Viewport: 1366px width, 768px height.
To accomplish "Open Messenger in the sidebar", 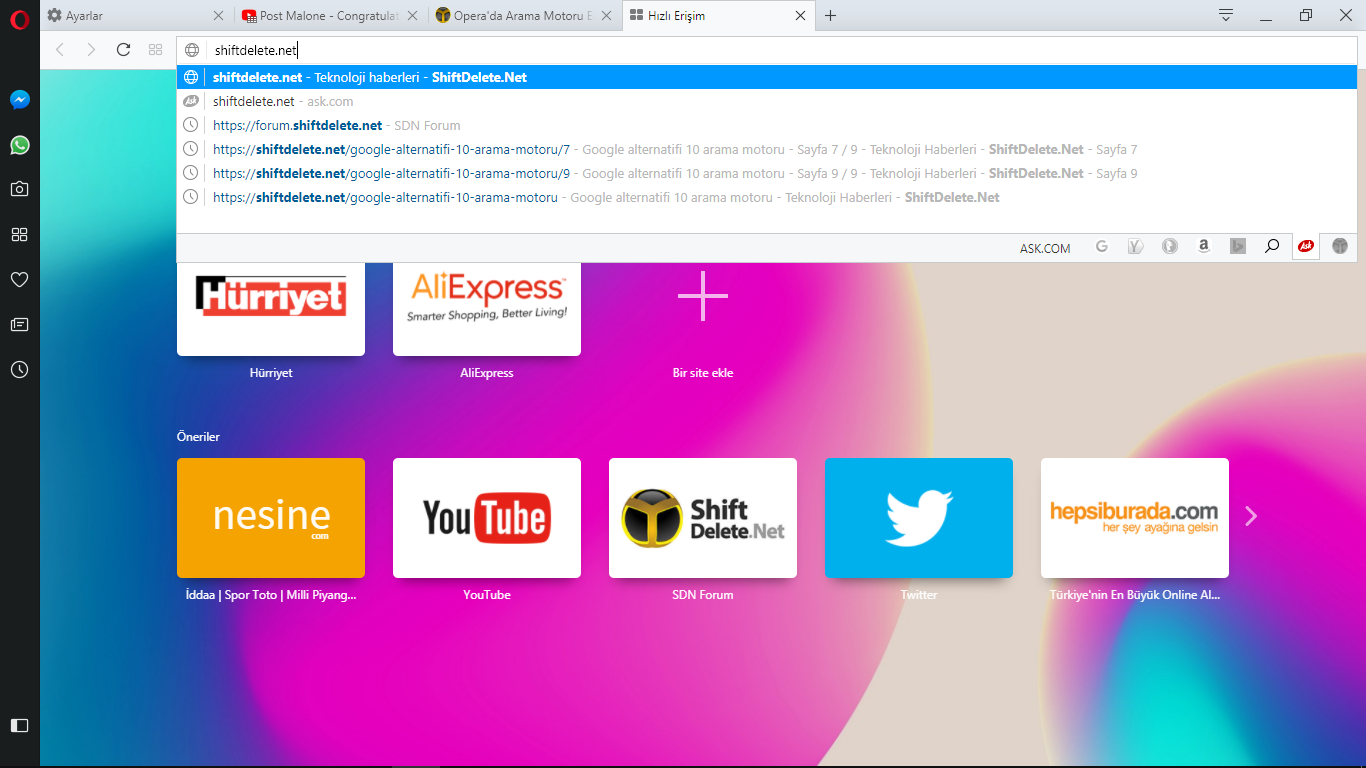I will click(19, 100).
